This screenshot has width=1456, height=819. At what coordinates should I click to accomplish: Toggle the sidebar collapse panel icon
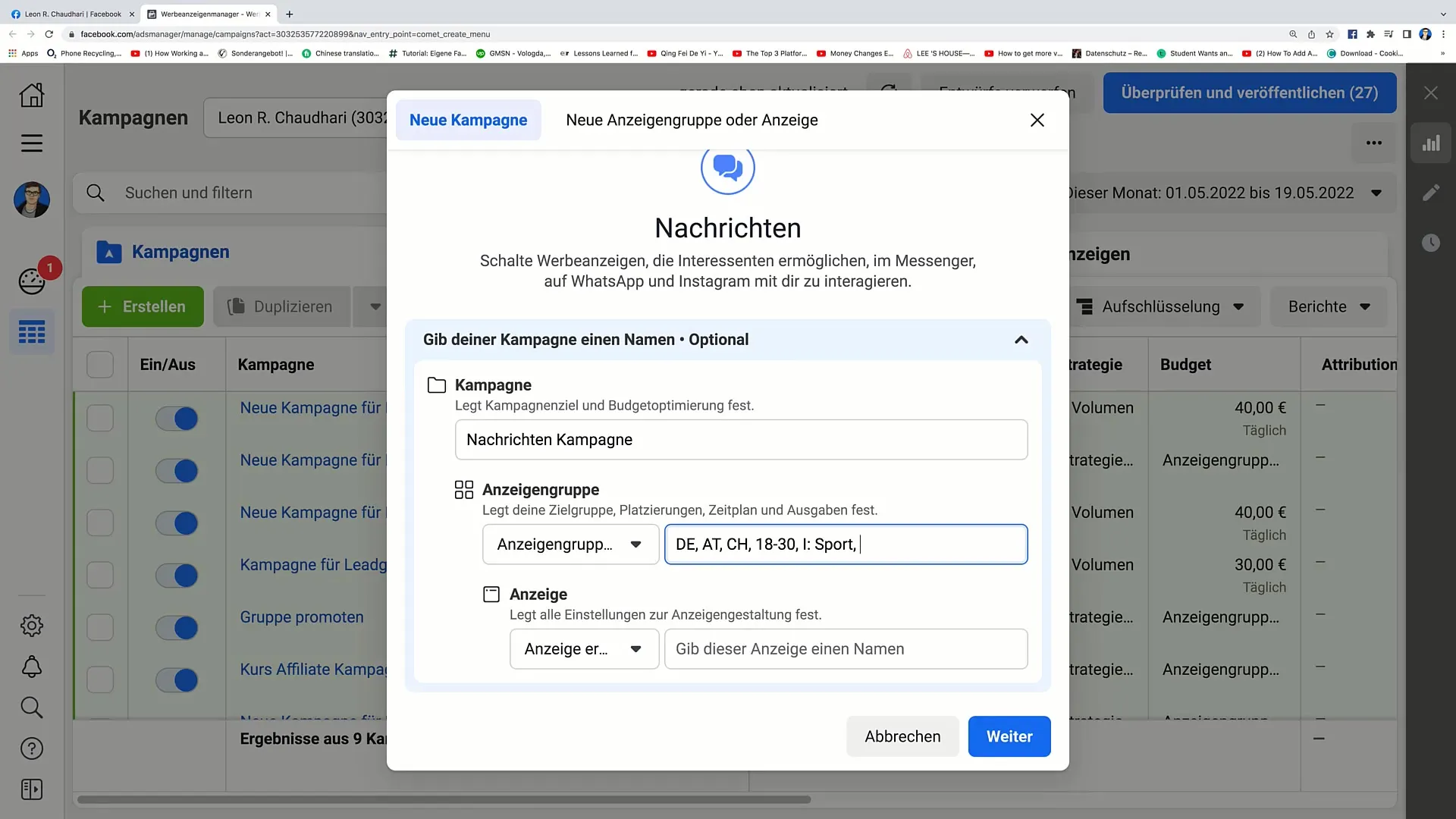click(32, 789)
